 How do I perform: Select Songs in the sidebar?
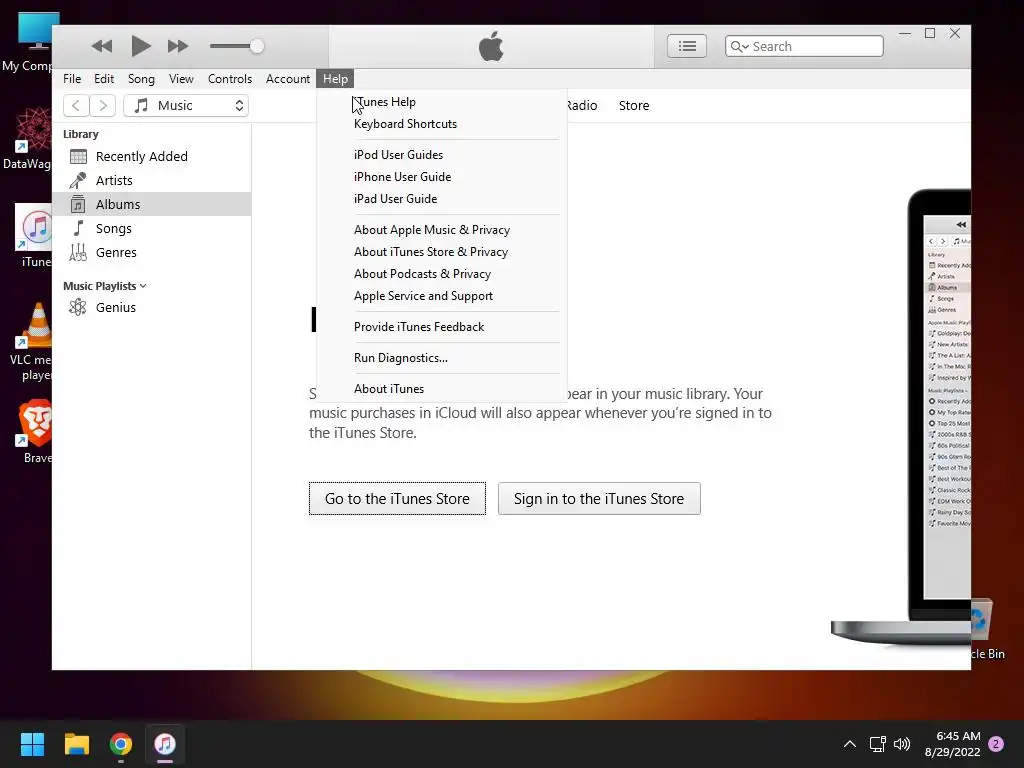pyautogui.click(x=152, y=228)
